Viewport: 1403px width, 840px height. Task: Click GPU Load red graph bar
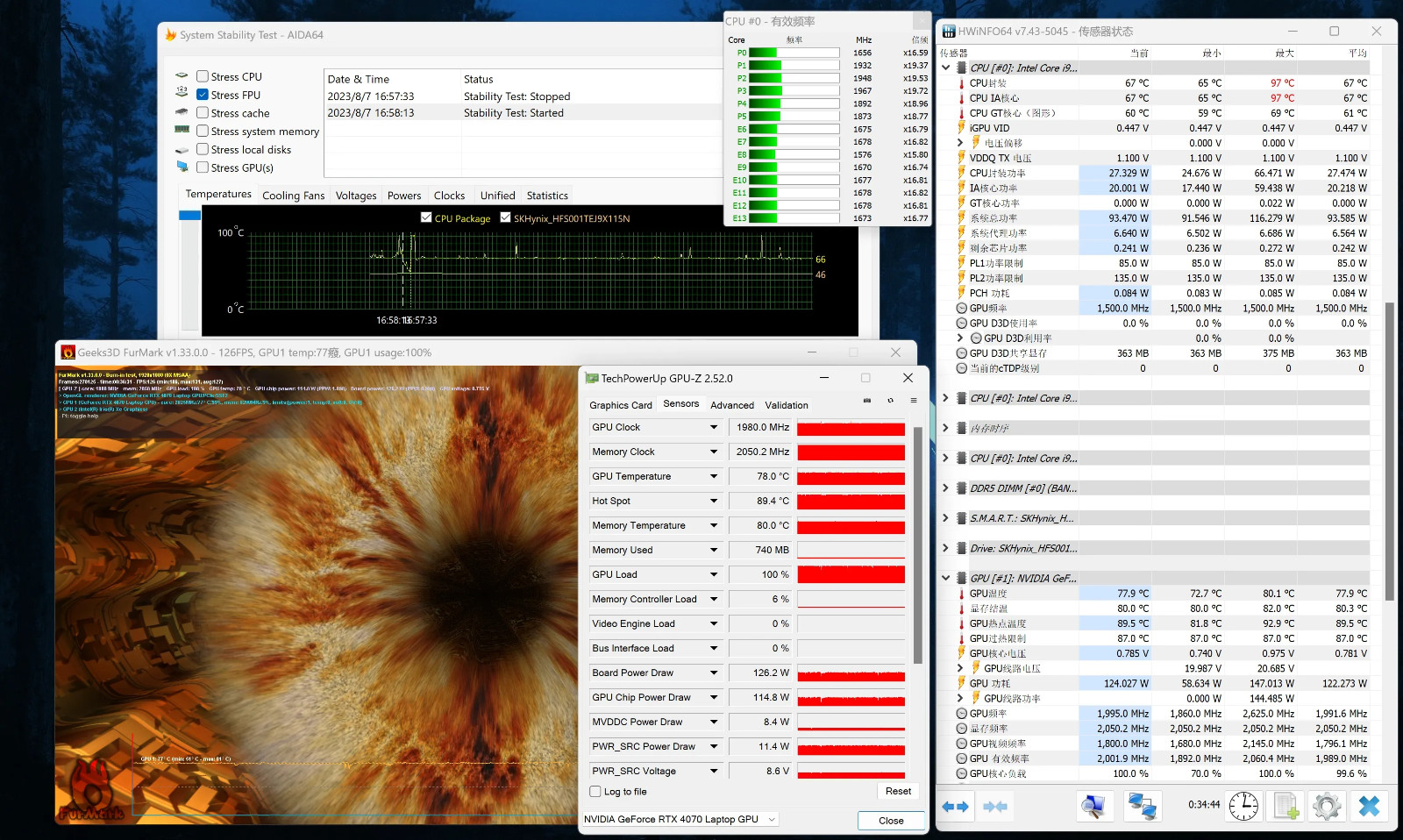pyautogui.click(x=851, y=574)
